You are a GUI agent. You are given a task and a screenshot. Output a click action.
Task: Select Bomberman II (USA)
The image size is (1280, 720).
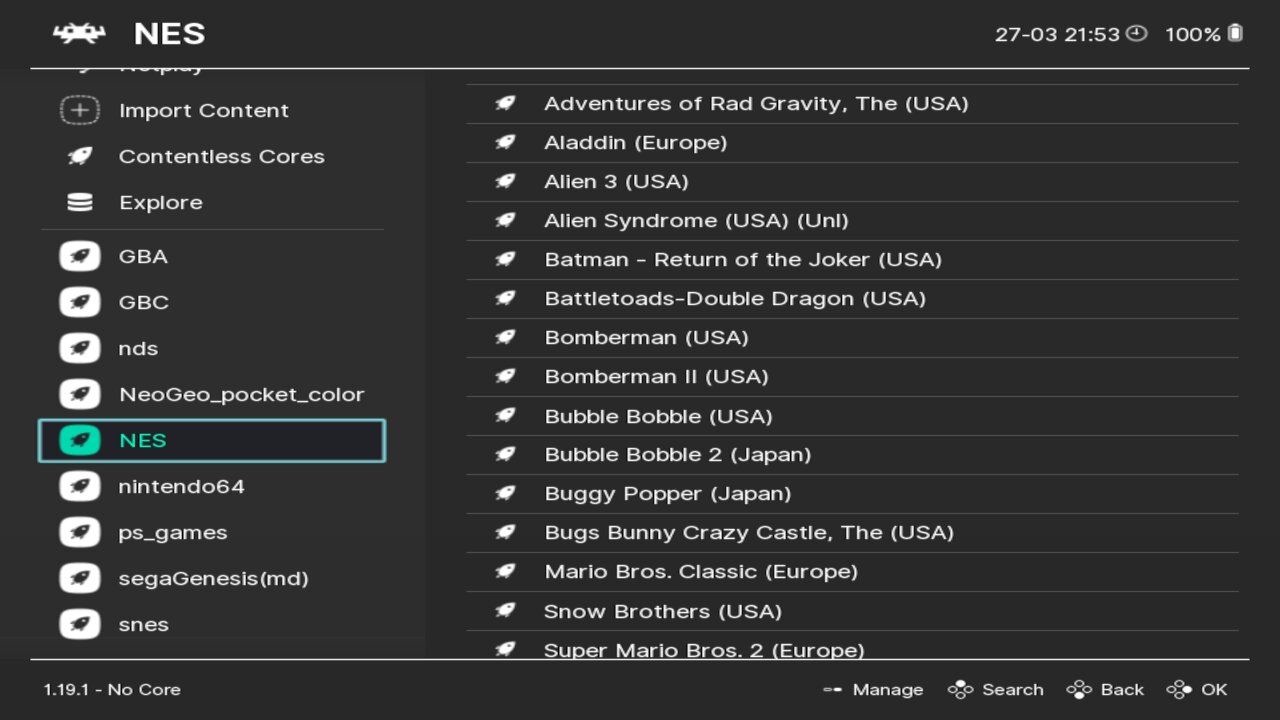852,376
